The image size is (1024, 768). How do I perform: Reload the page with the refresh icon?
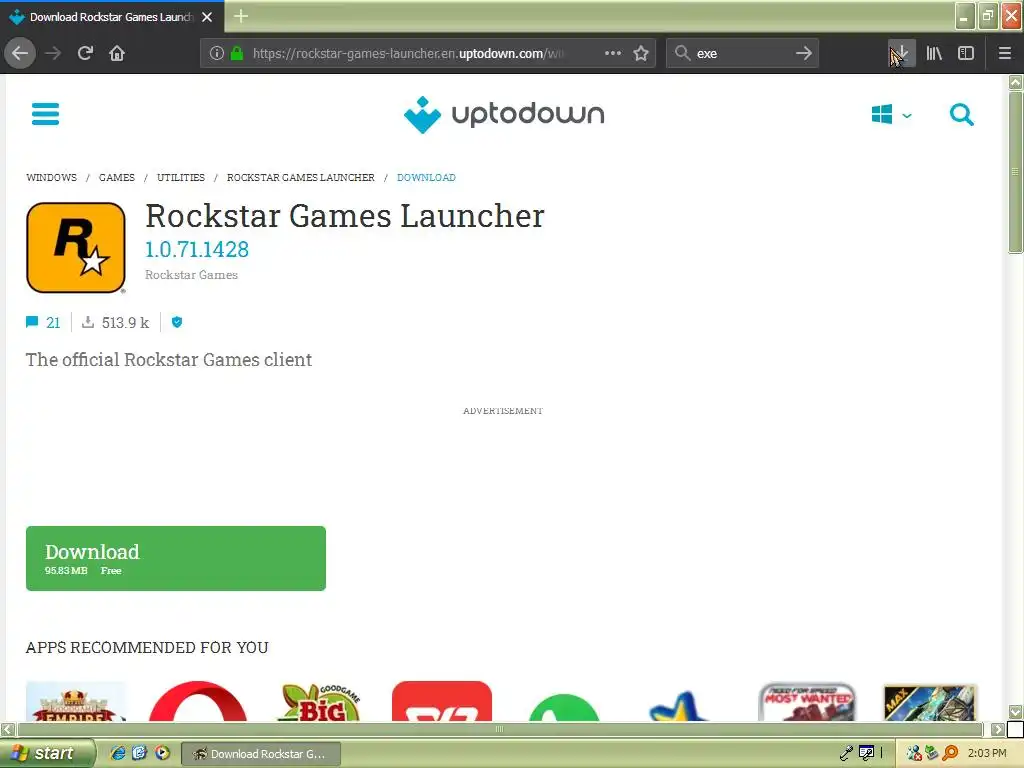[85, 54]
